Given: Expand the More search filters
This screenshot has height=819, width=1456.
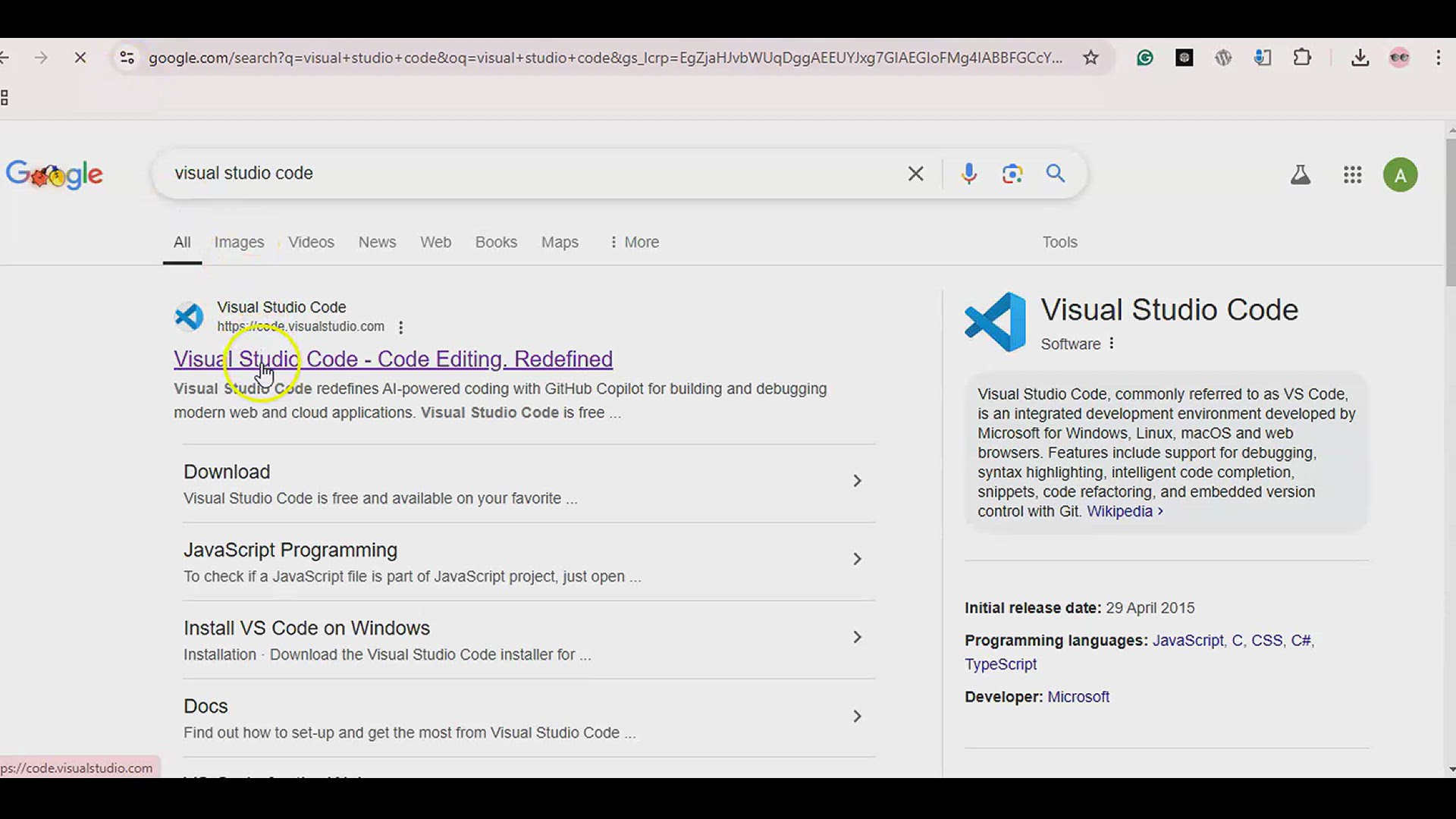Looking at the screenshot, I should pos(634,242).
